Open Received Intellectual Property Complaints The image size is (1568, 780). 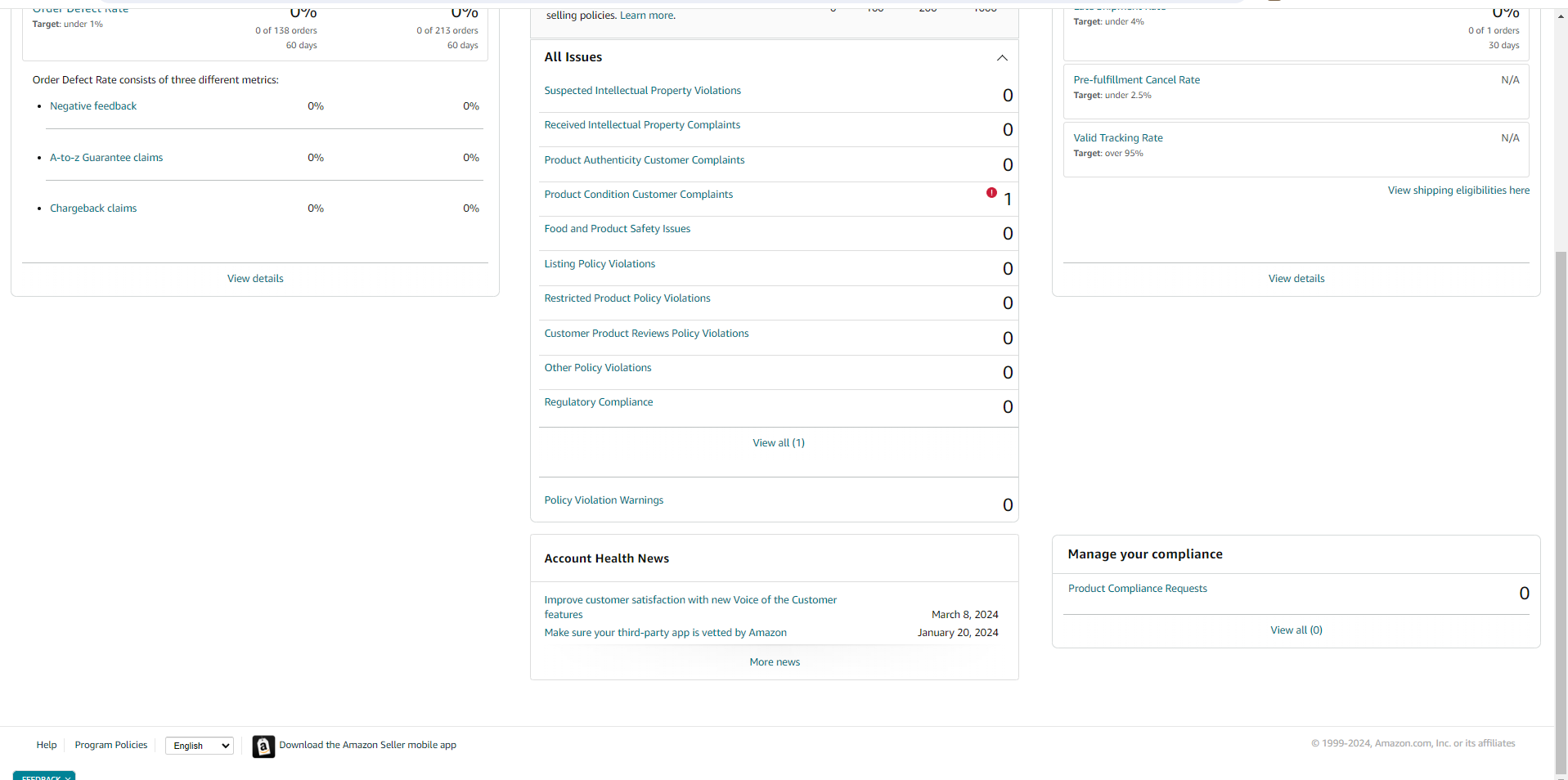(x=642, y=125)
